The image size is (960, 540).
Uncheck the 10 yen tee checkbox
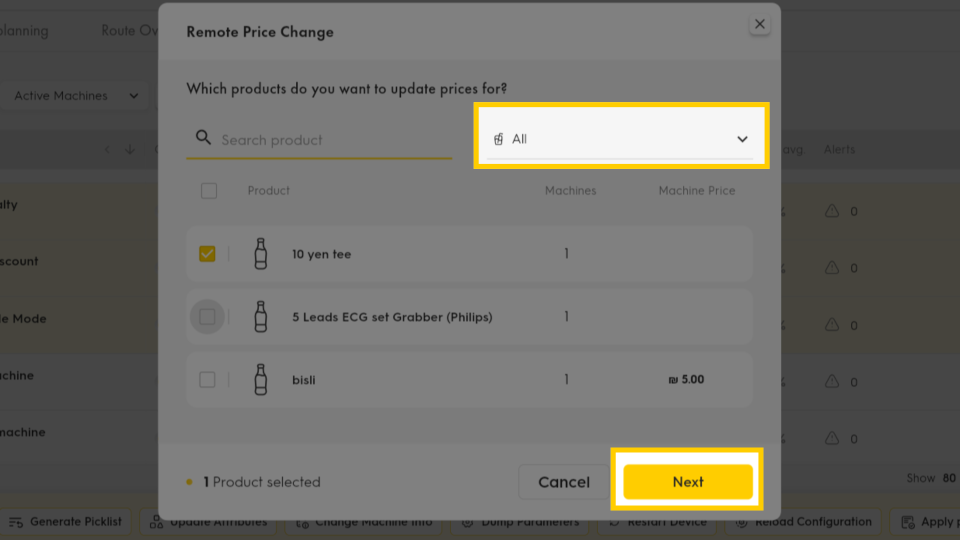[207, 253]
